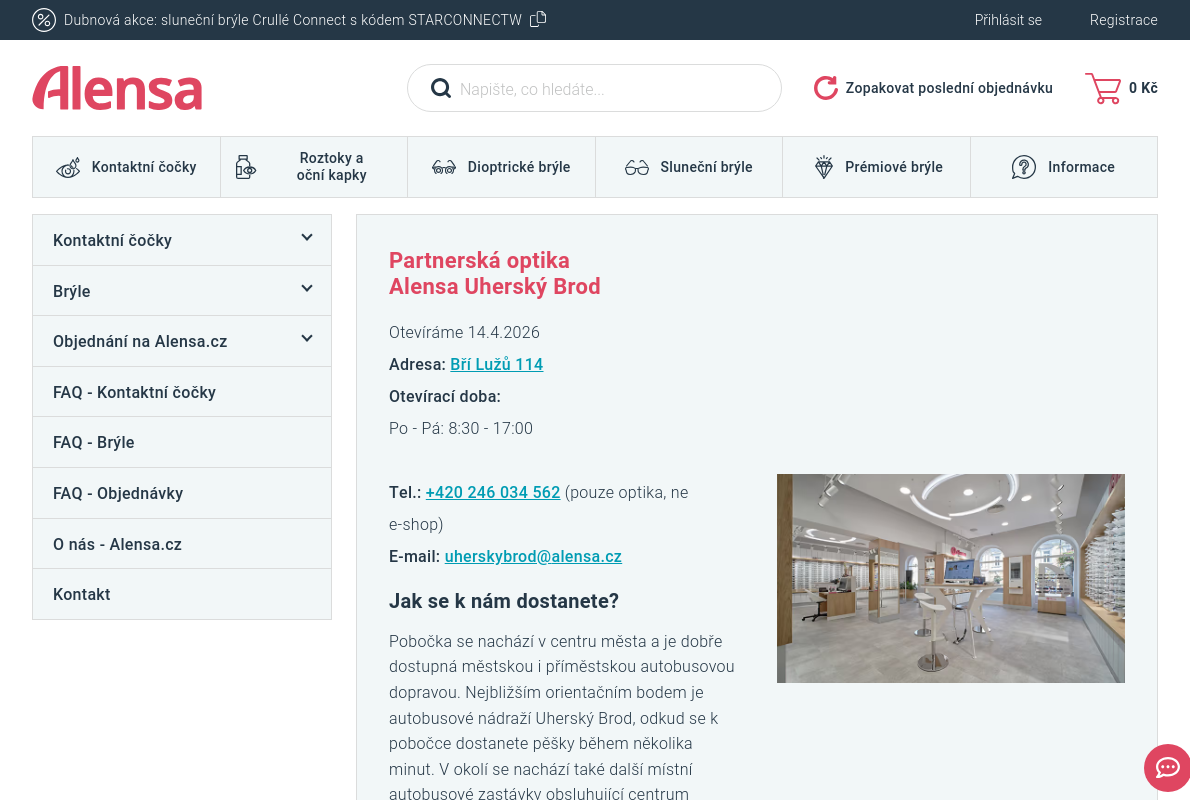Click the solution bottle icon
The image size is (1200, 800).
[245, 167]
